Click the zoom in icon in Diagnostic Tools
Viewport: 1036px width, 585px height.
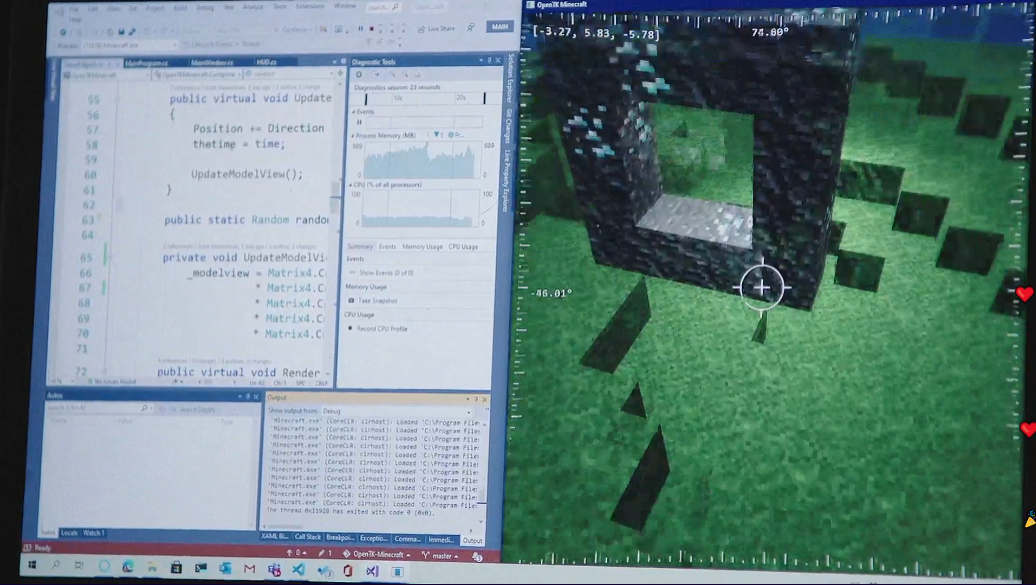pyautogui.click(x=392, y=75)
